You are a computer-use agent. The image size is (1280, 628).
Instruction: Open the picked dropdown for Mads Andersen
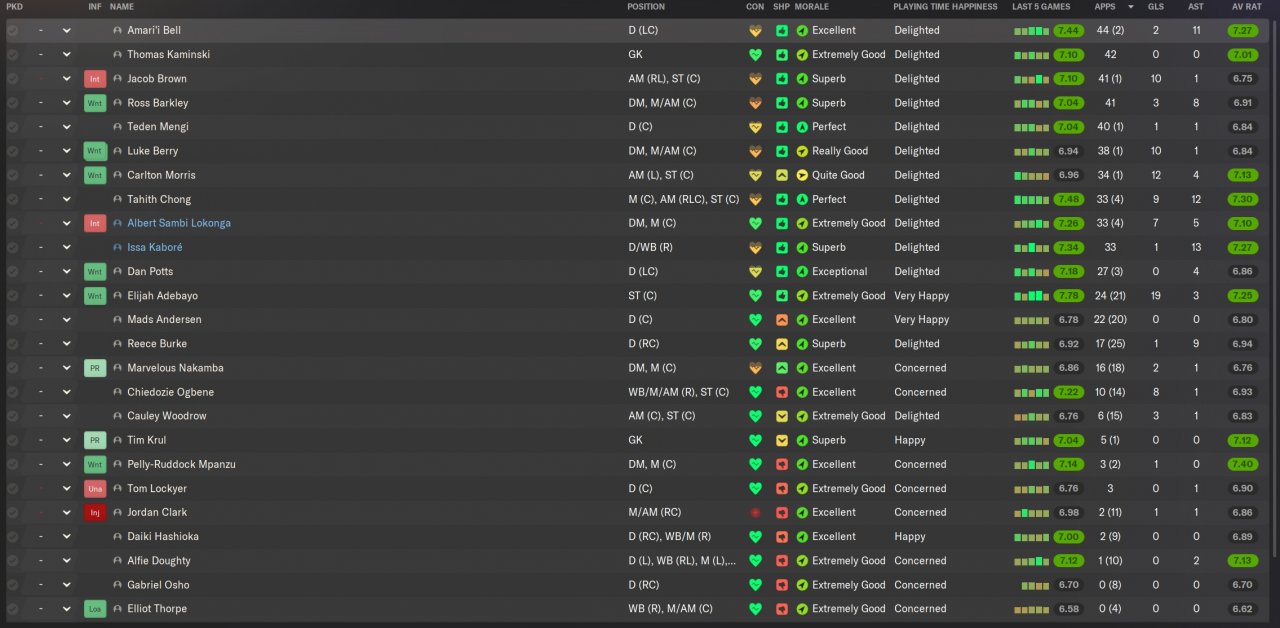click(66, 320)
